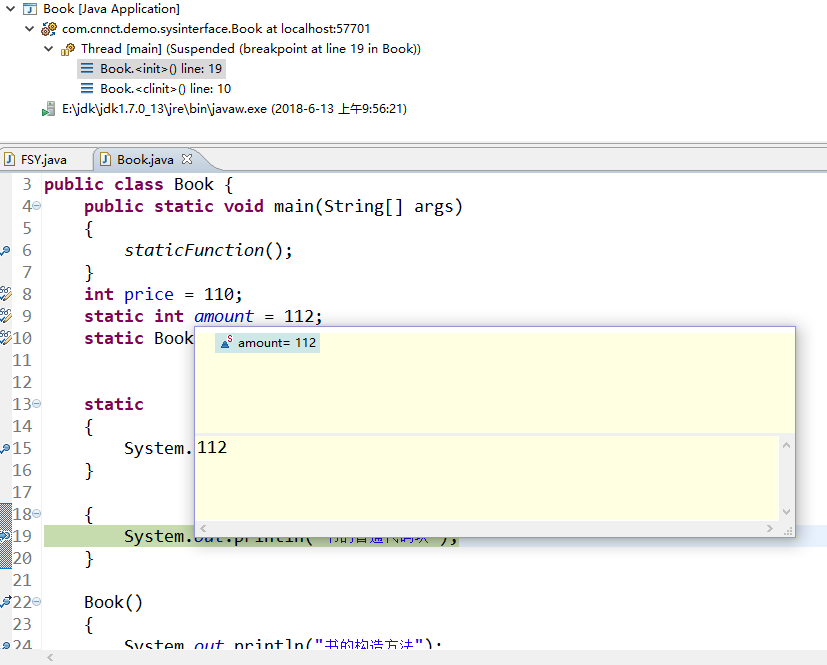The height and width of the screenshot is (665, 827).
Task: Click the staticFunction() call on line 6
Action: pyautogui.click(x=208, y=250)
